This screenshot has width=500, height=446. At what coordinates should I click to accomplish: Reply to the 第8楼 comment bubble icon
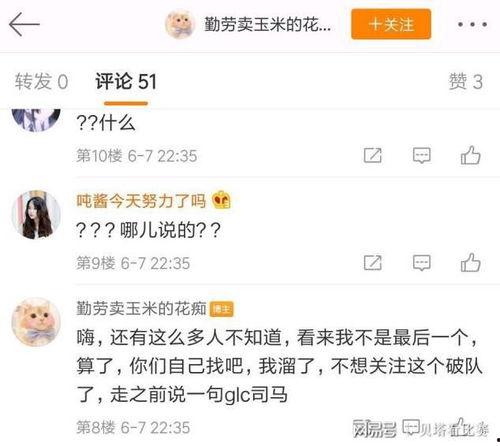[x=411, y=427]
